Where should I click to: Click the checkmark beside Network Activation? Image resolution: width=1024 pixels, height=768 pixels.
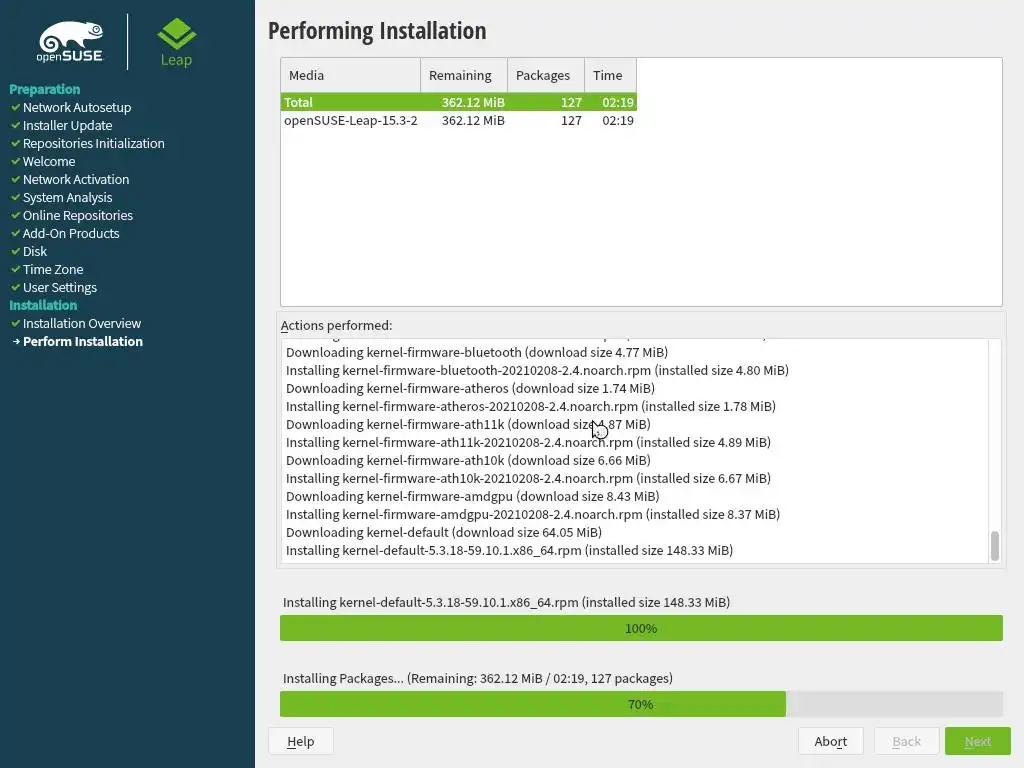[x=16, y=179]
